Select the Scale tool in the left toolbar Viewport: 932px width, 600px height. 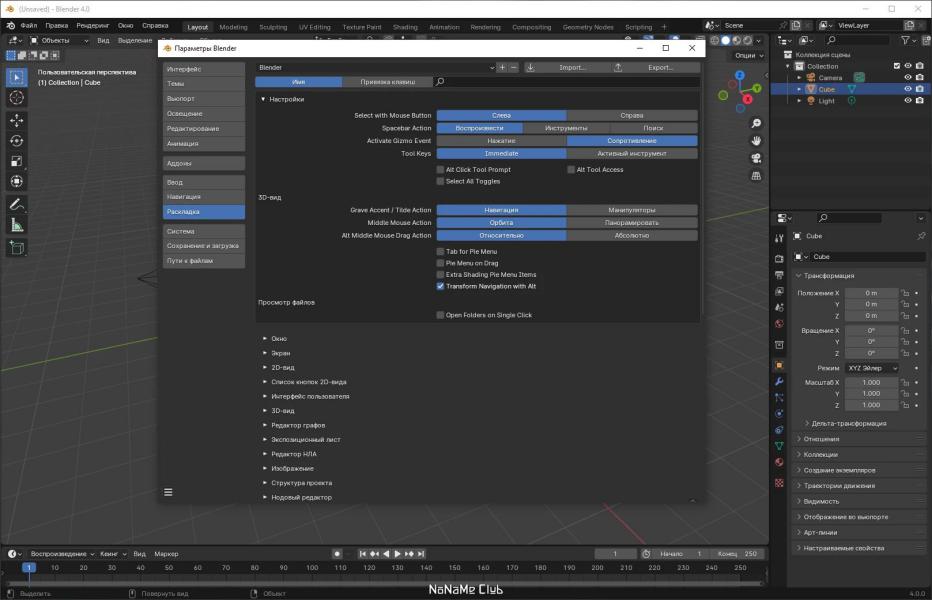[x=17, y=161]
